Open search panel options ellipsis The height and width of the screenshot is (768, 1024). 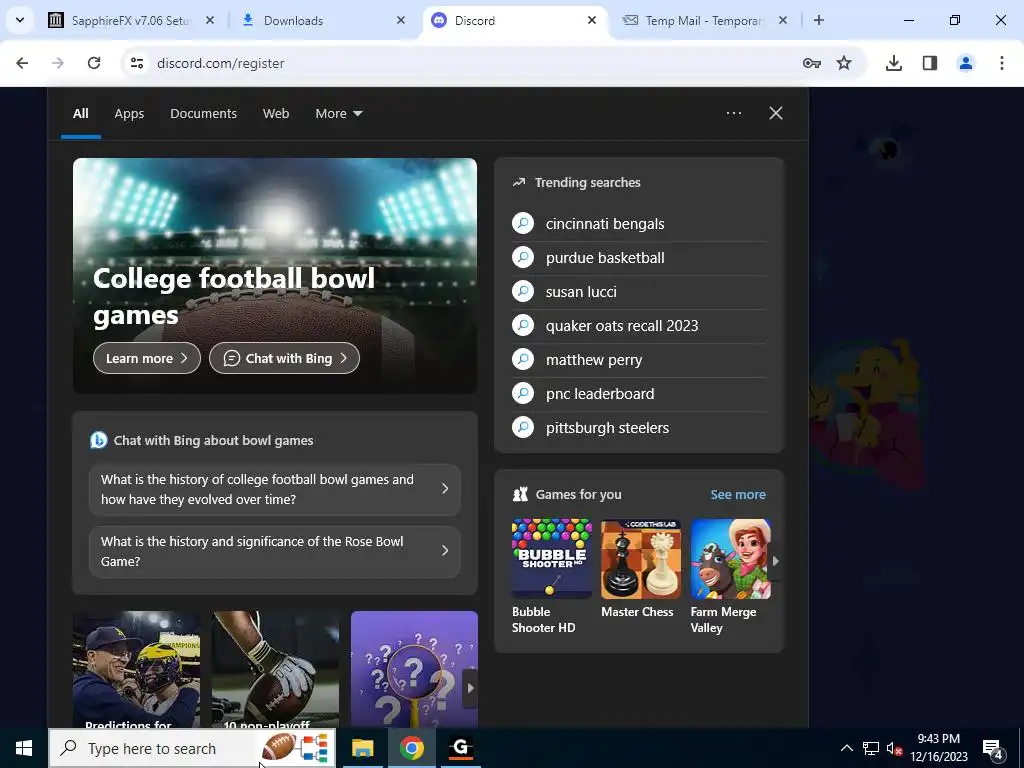[733, 113]
